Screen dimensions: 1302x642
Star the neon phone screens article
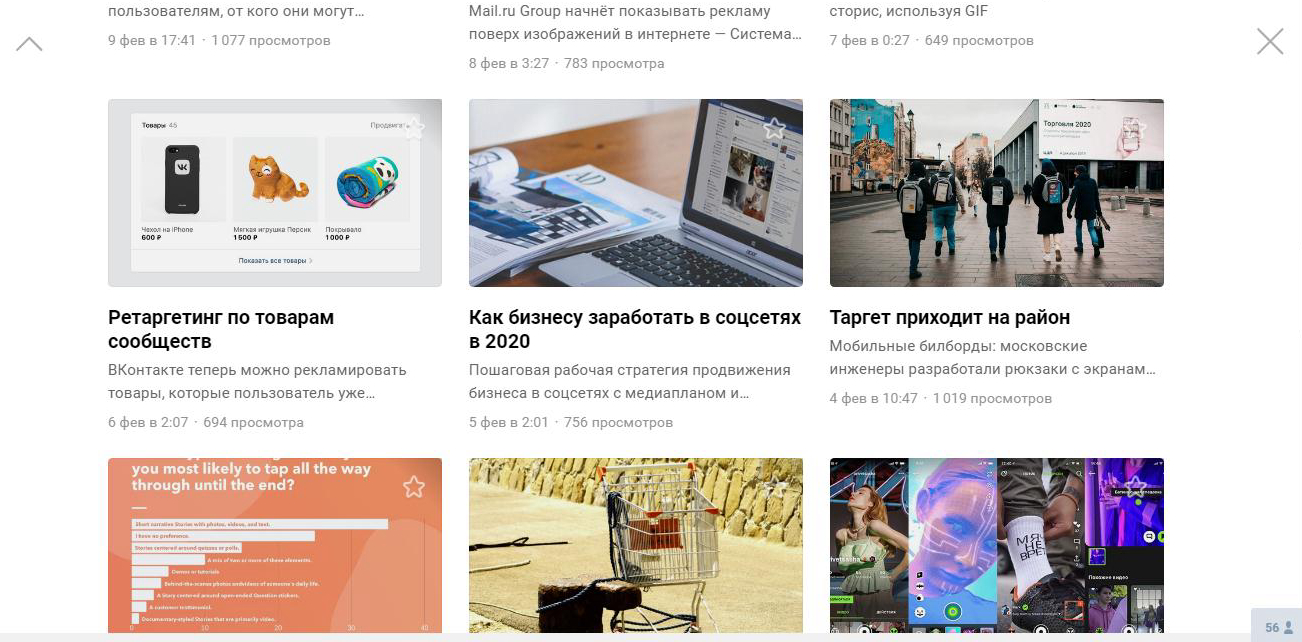[x=1136, y=487]
